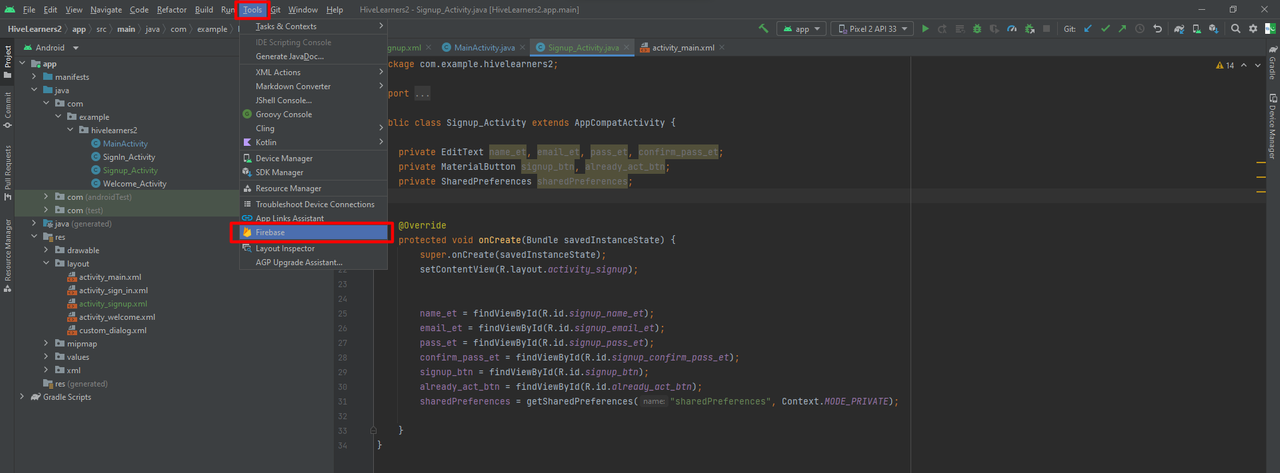Open the Window menu
This screenshot has height=473, width=1280.
pyautogui.click(x=303, y=9)
